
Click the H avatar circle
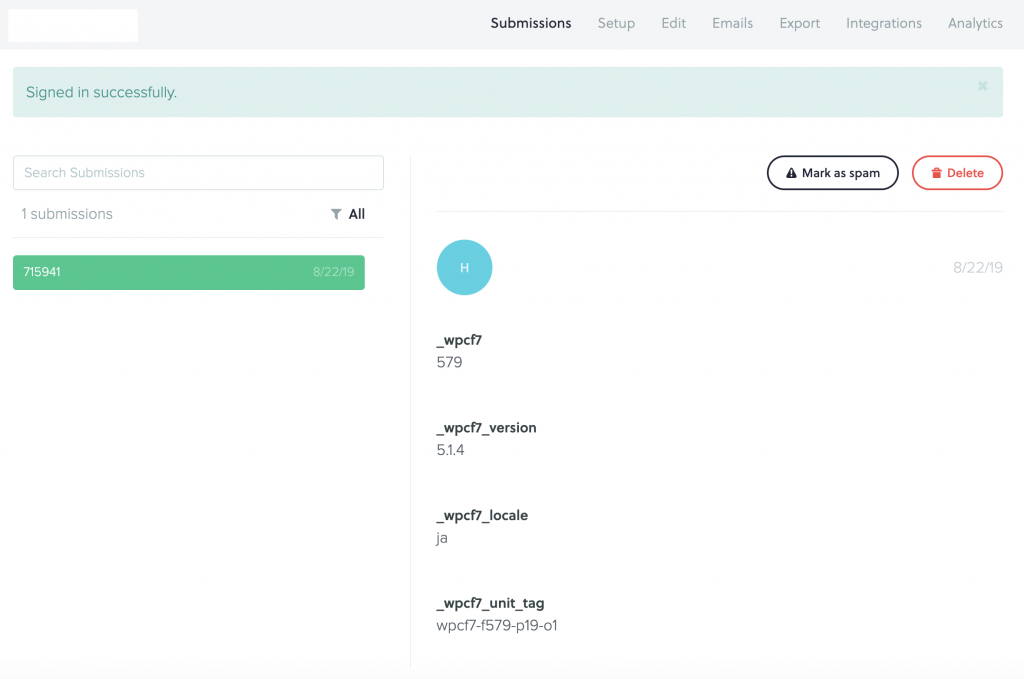(464, 268)
